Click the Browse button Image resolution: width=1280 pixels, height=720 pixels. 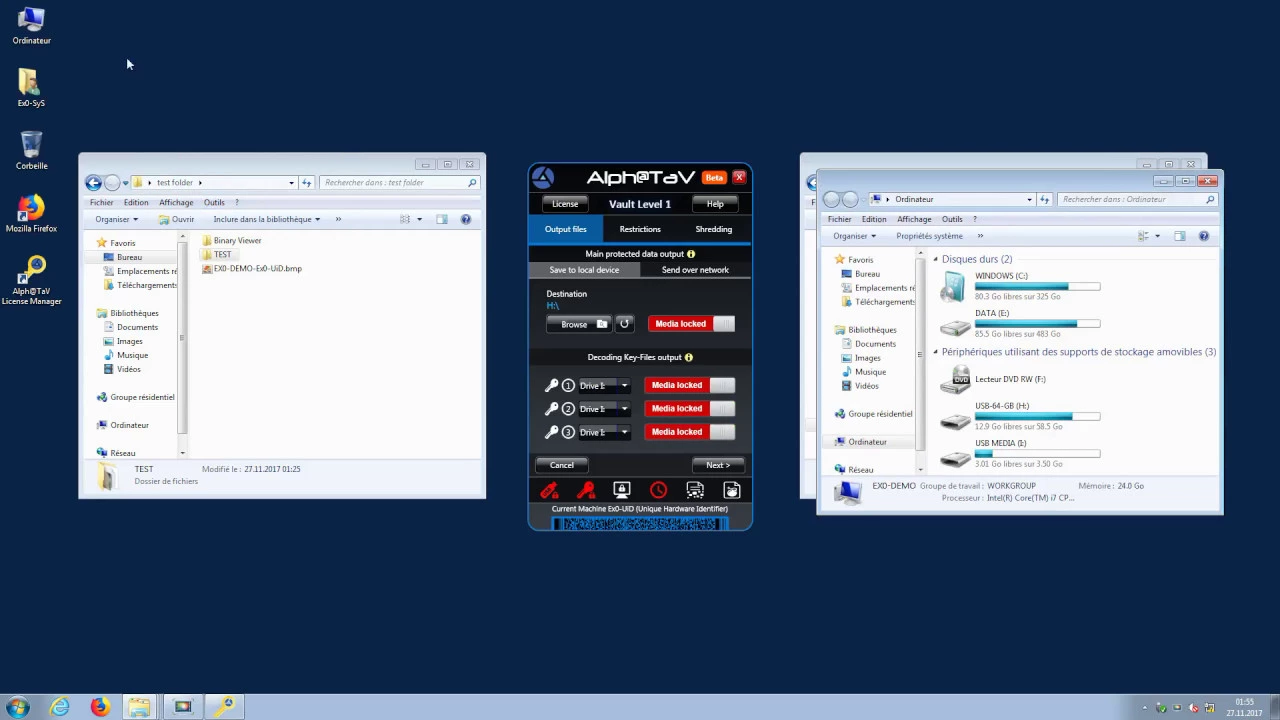[x=578, y=324]
